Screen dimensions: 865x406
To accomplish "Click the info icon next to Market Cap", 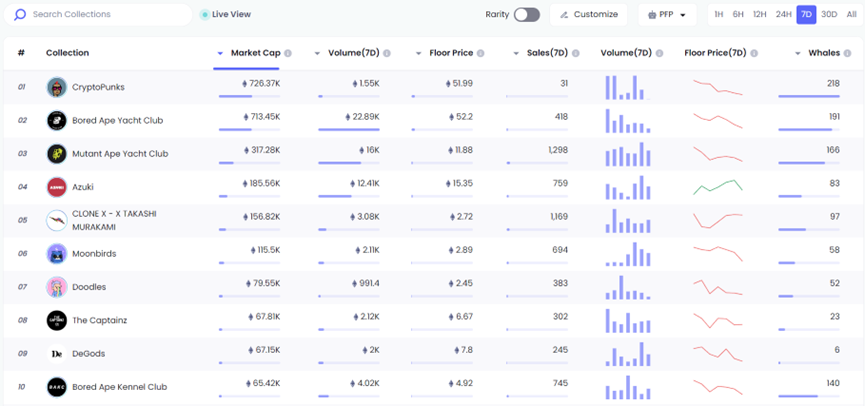I will [x=287, y=53].
